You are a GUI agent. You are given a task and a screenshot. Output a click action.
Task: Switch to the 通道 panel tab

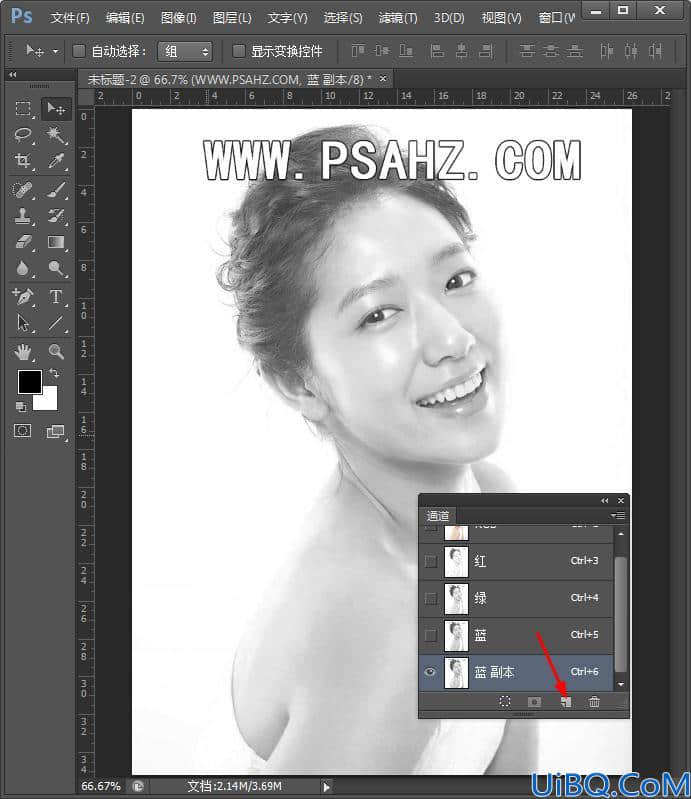pos(437,516)
